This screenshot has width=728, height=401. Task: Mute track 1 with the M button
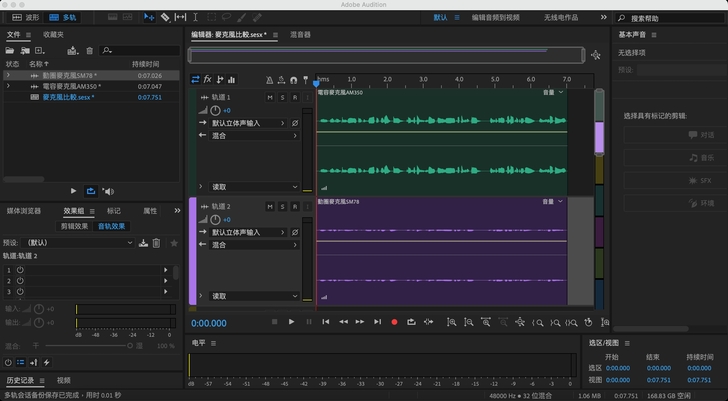click(271, 97)
